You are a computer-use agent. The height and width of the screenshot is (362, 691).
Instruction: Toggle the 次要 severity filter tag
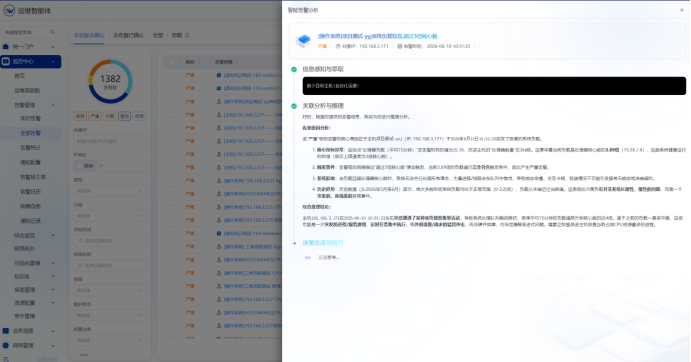(x=110, y=116)
